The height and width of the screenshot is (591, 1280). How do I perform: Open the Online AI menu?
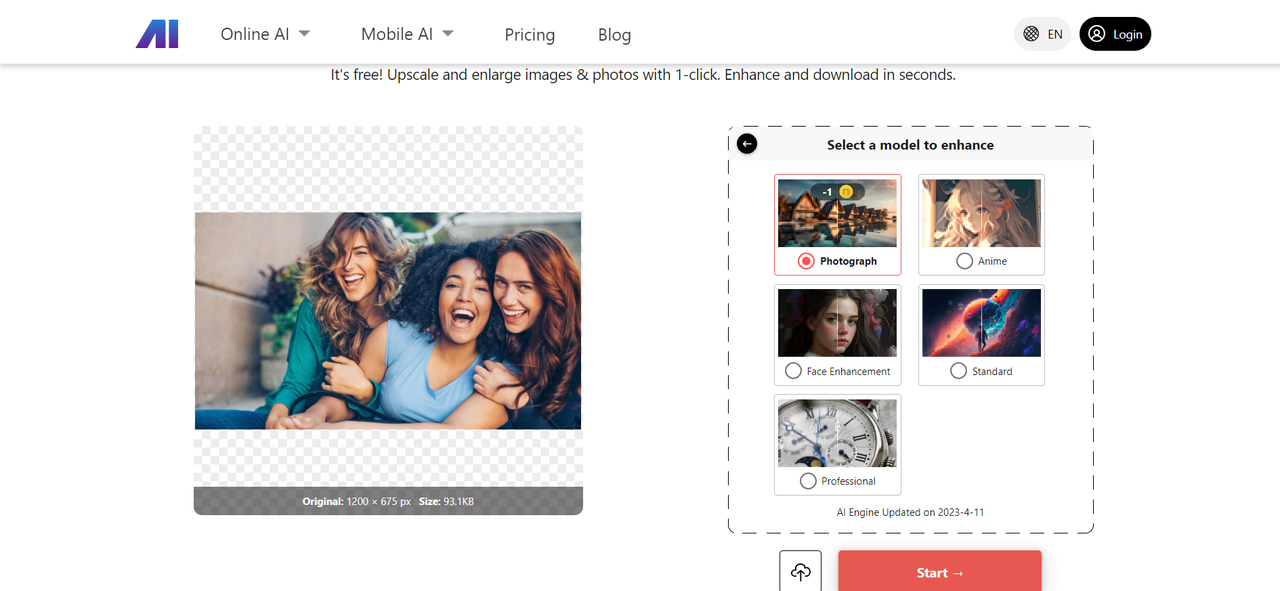(265, 34)
